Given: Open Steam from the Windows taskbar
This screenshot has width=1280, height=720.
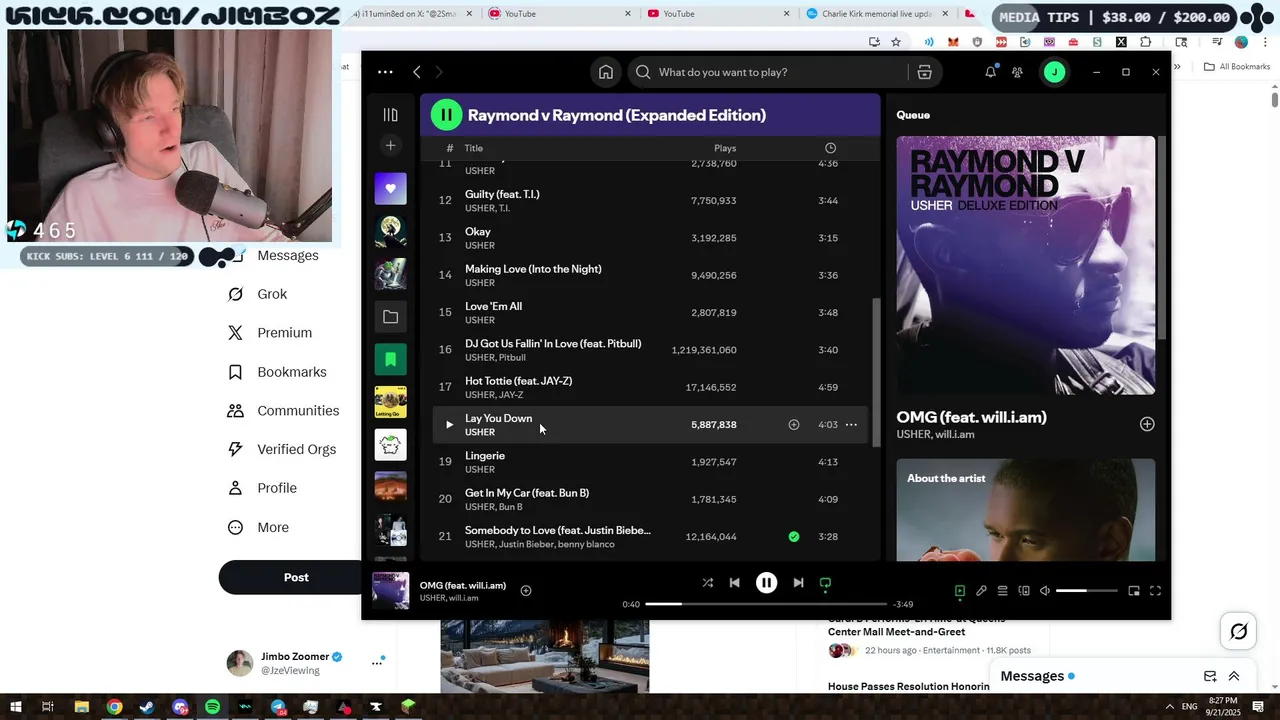Looking at the screenshot, I should tap(147, 707).
